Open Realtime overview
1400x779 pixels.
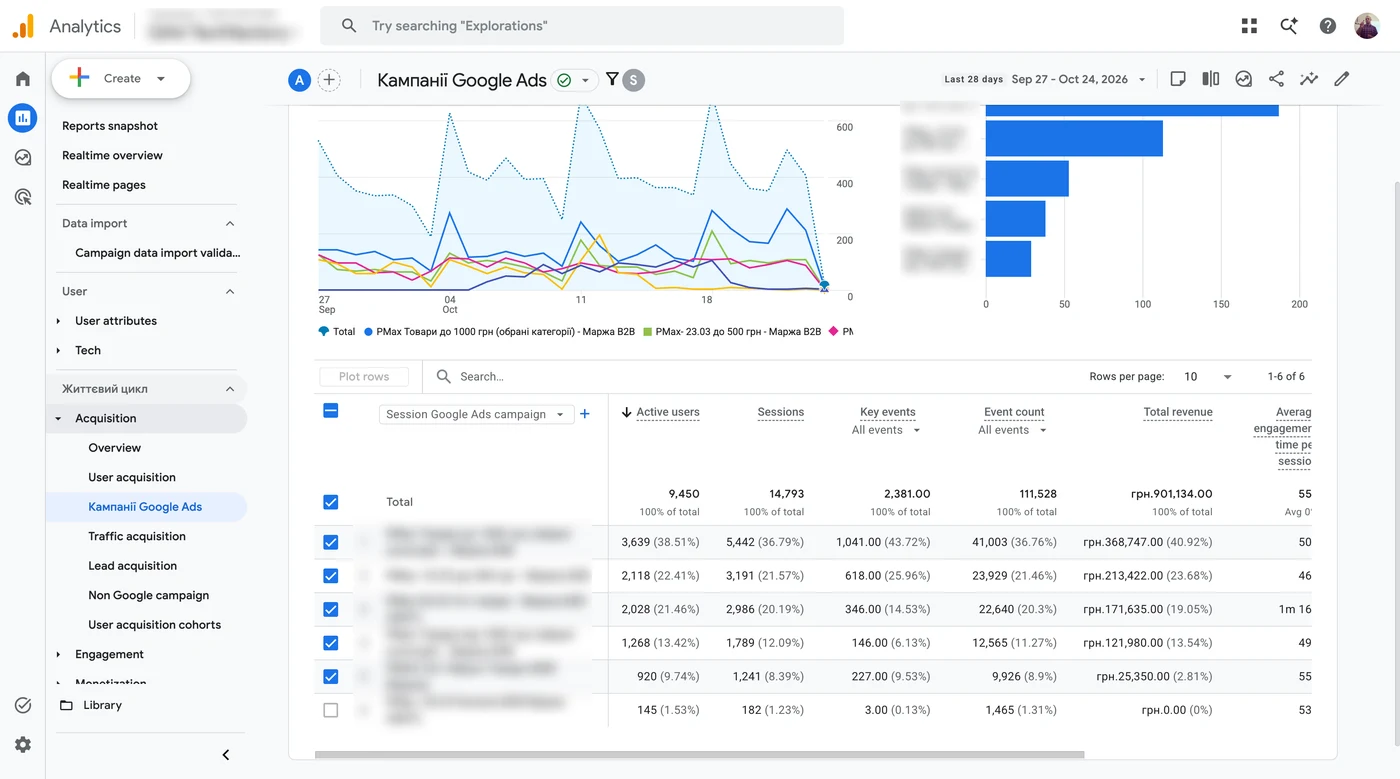[112, 156]
